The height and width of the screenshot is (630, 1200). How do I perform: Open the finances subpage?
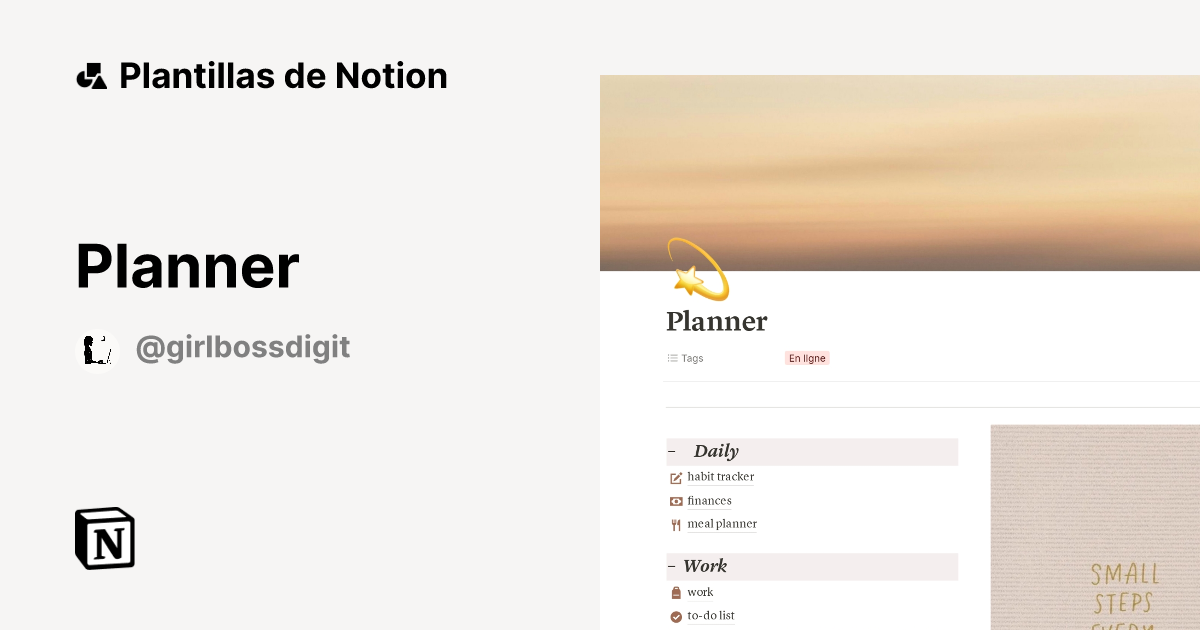[x=710, y=500]
